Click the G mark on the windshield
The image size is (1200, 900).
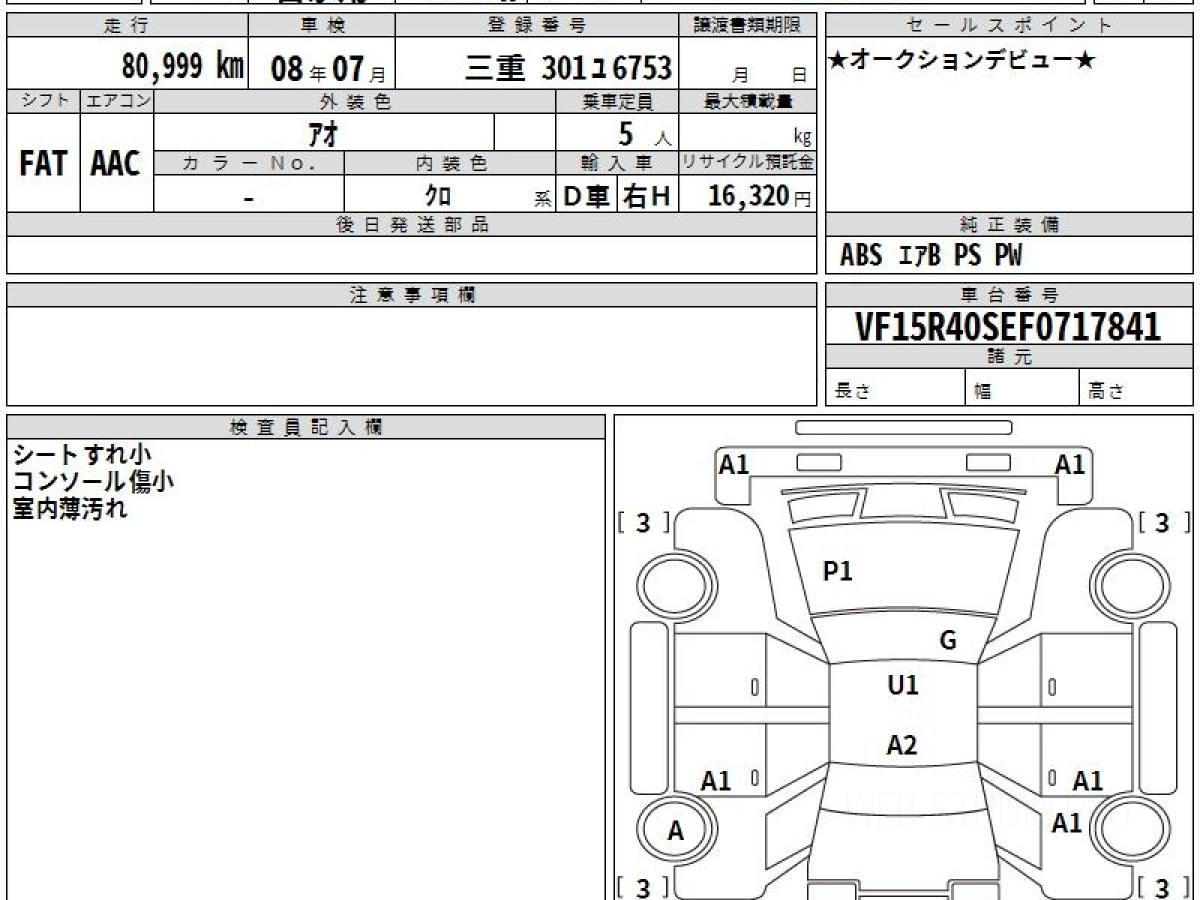pyautogui.click(x=948, y=641)
